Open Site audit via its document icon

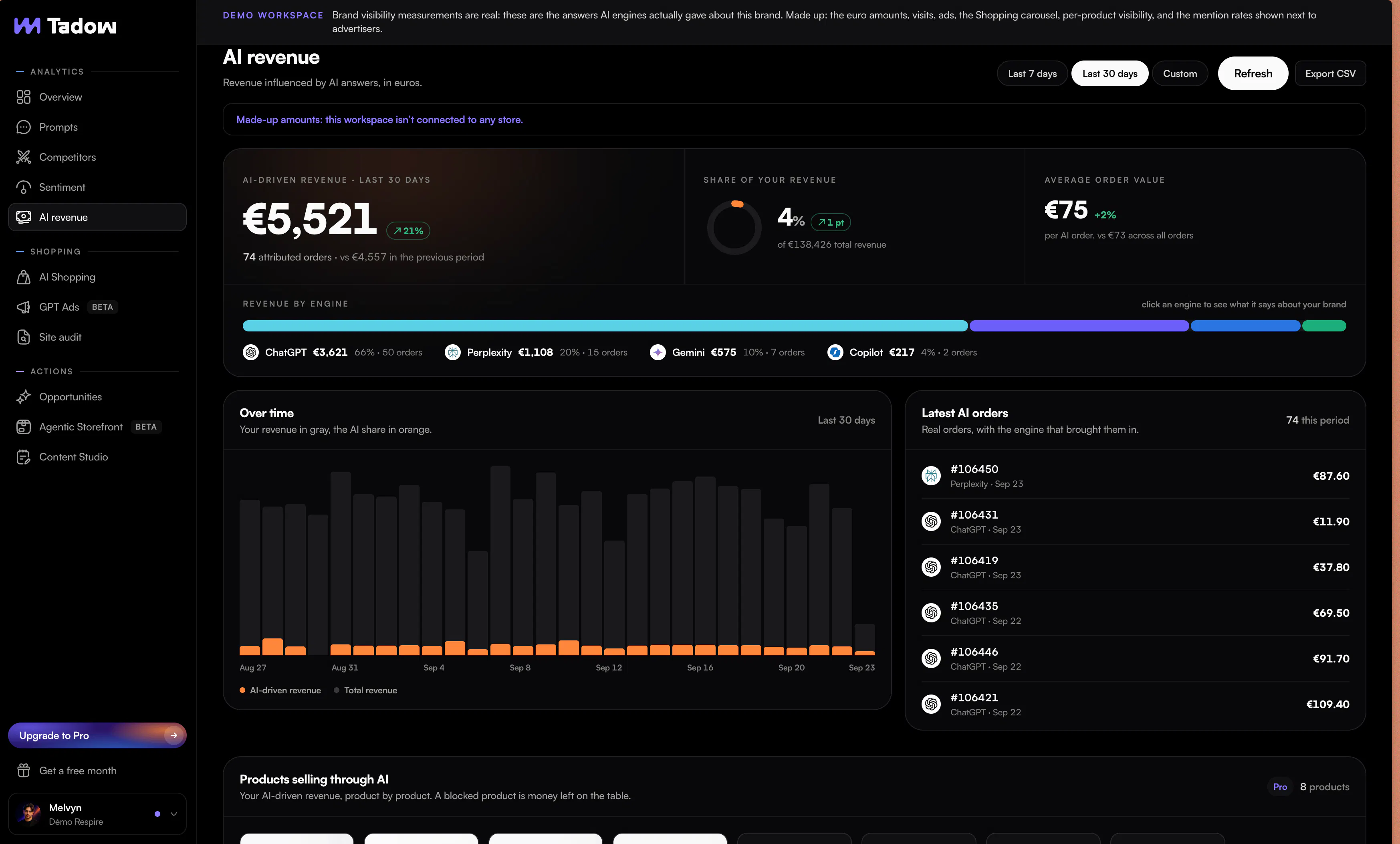click(23, 337)
